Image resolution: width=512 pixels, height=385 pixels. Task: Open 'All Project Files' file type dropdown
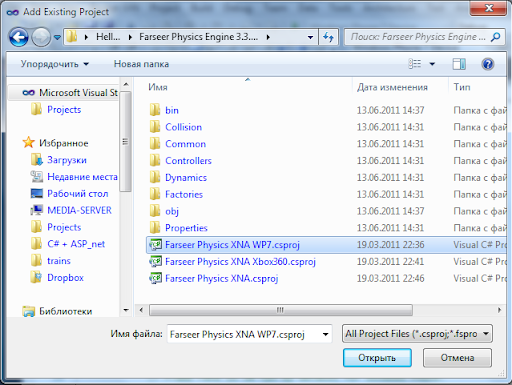click(417, 334)
